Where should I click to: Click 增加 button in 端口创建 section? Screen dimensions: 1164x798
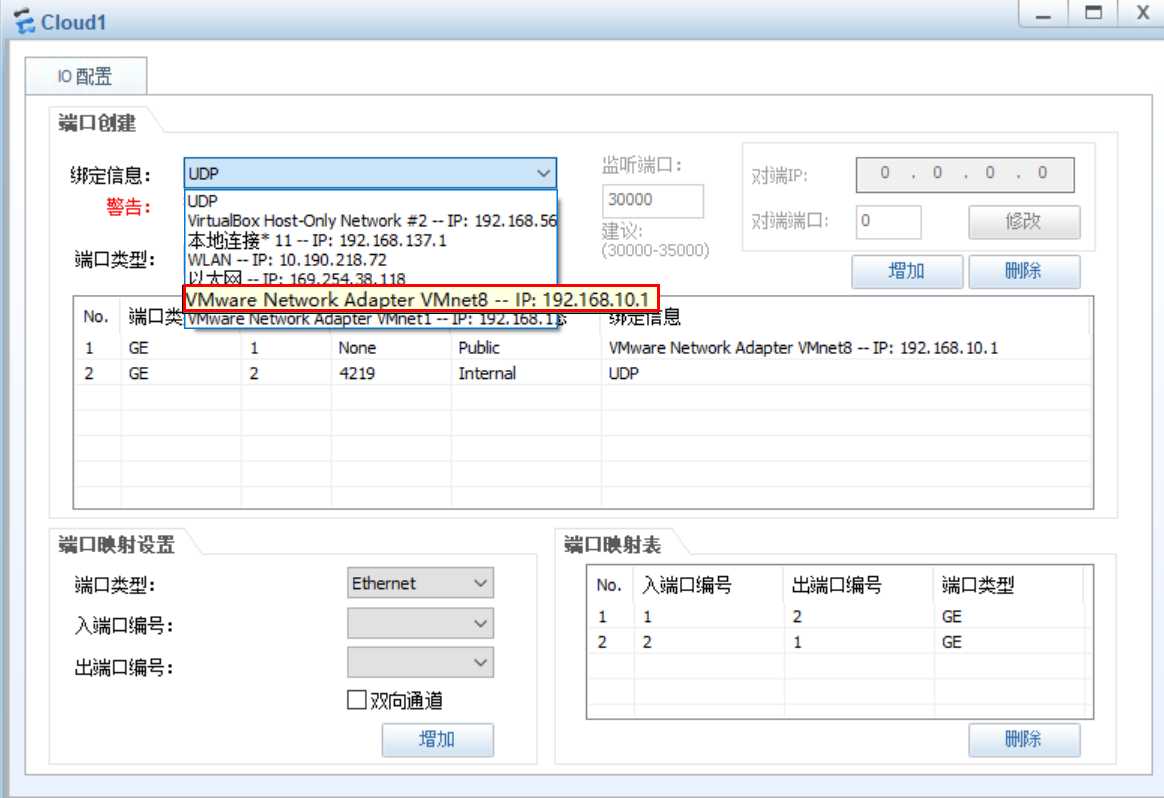click(x=906, y=271)
